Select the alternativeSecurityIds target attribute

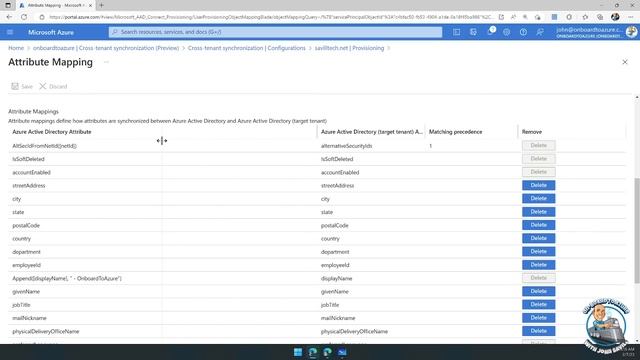[x=347, y=146]
